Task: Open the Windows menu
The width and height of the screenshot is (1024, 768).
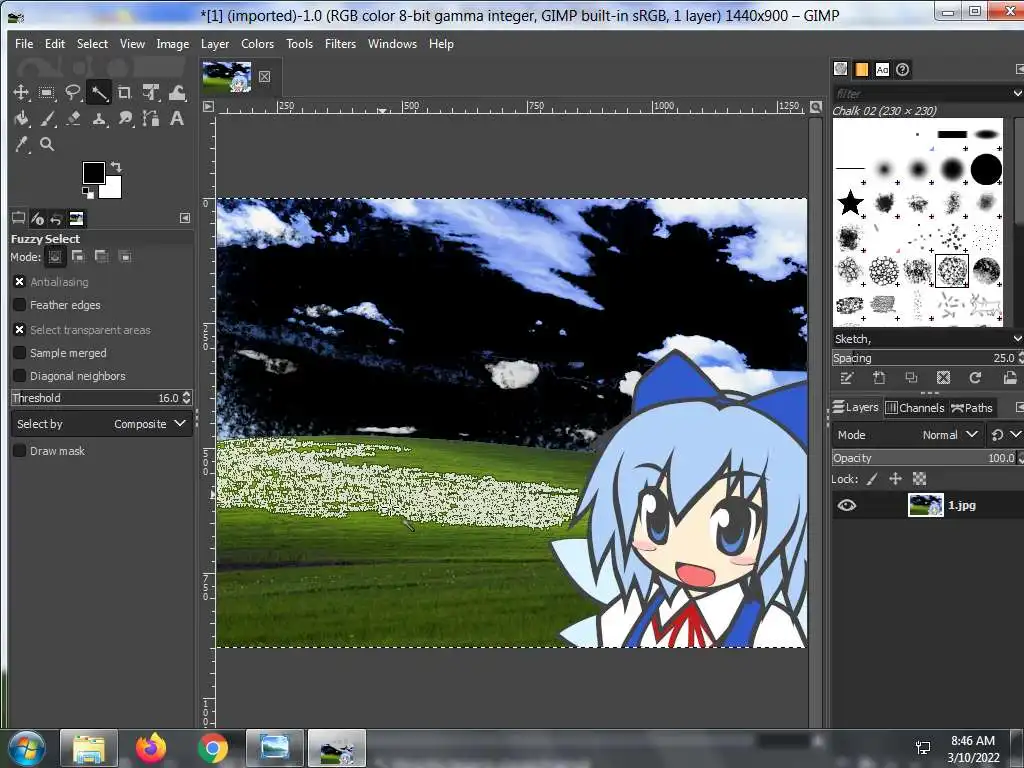Action: pyautogui.click(x=392, y=44)
